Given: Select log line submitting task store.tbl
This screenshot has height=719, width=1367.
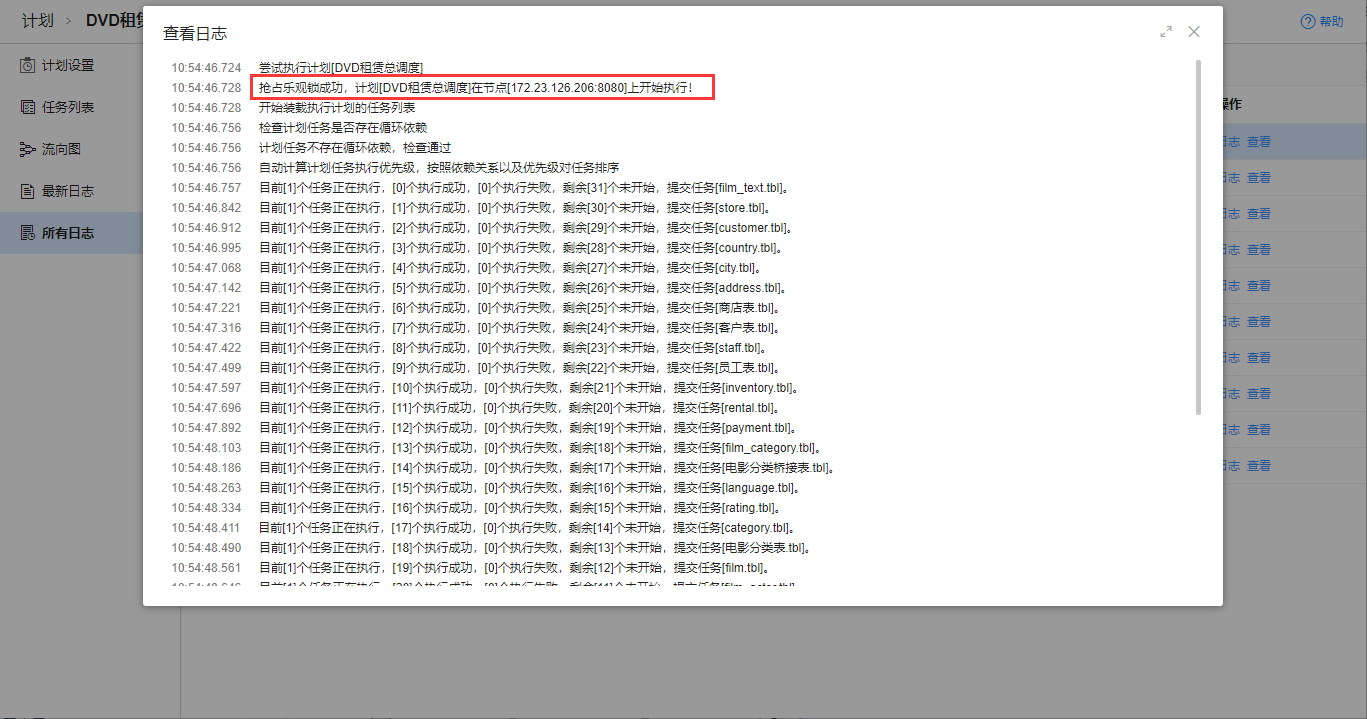Looking at the screenshot, I should click(515, 208).
